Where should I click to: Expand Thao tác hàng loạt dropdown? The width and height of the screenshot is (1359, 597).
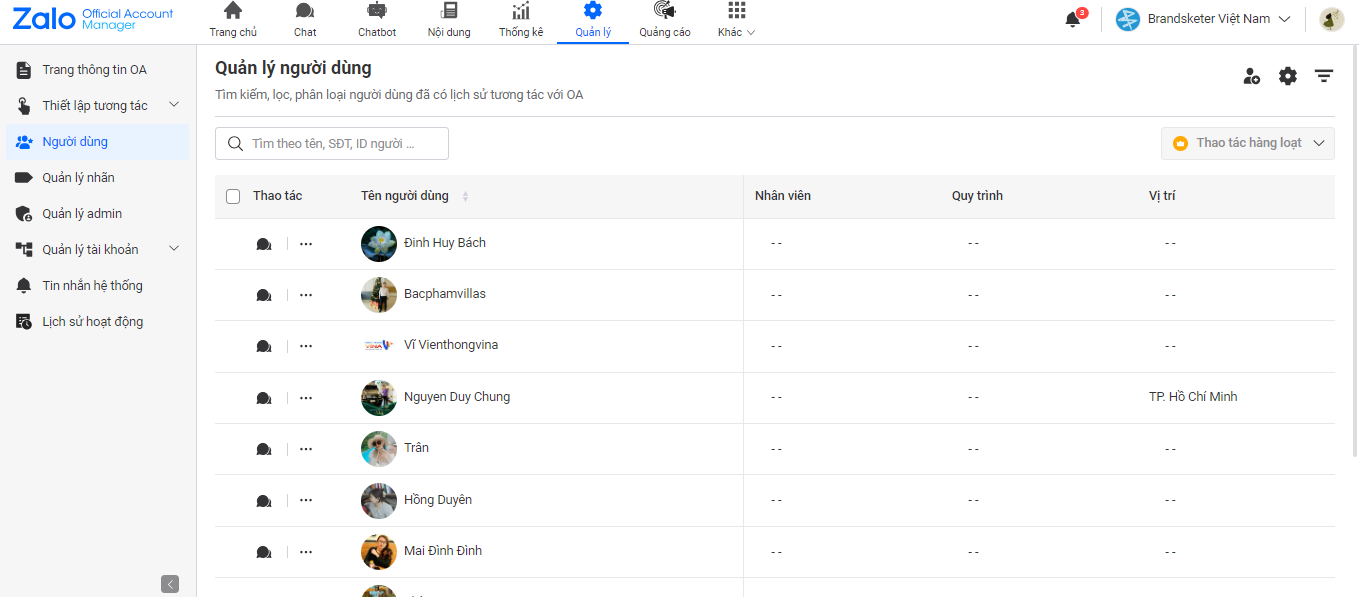pos(1248,143)
